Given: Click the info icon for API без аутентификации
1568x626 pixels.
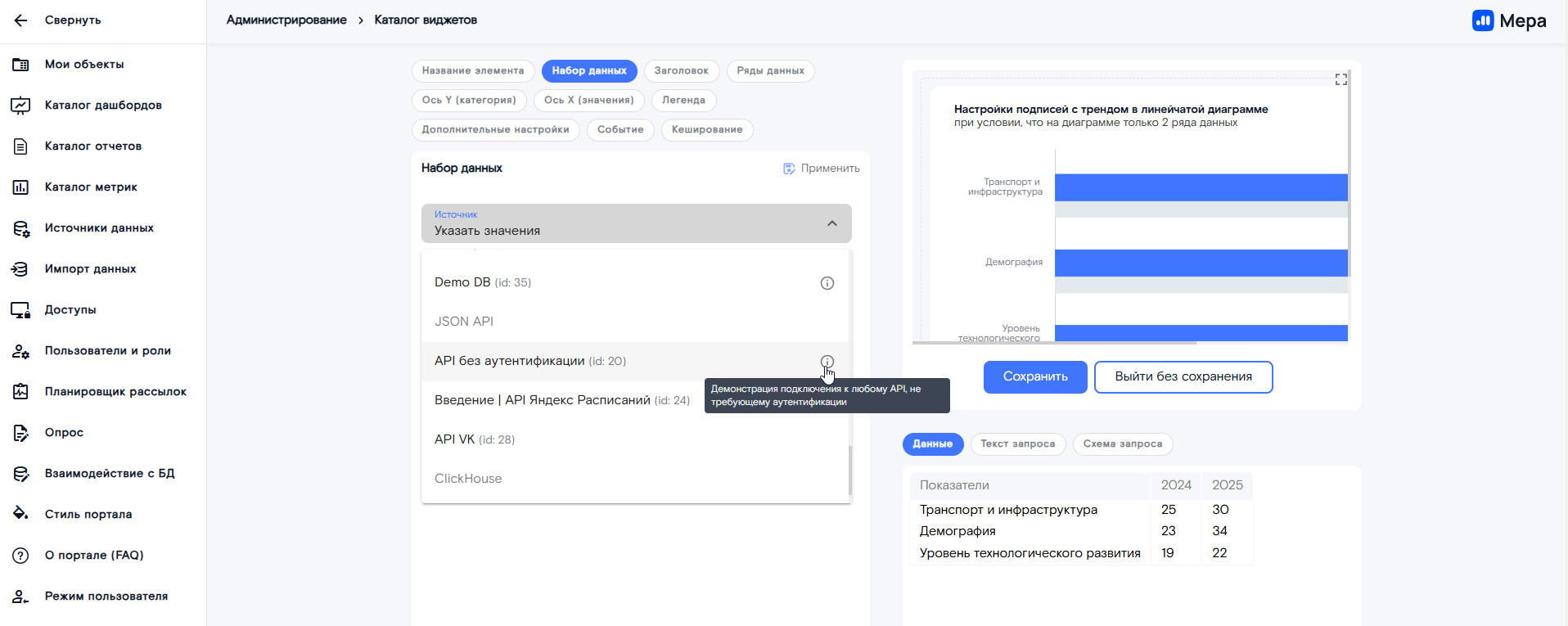Looking at the screenshot, I should coord(827,362).
